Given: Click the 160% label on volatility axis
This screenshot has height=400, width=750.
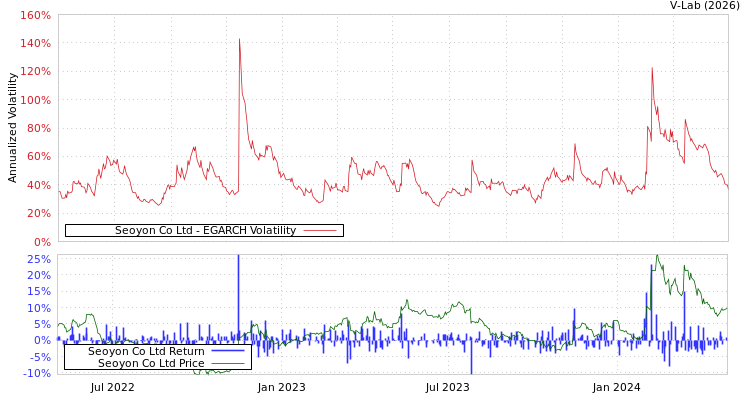Looking at the screenshot, I should coord(35,16).
